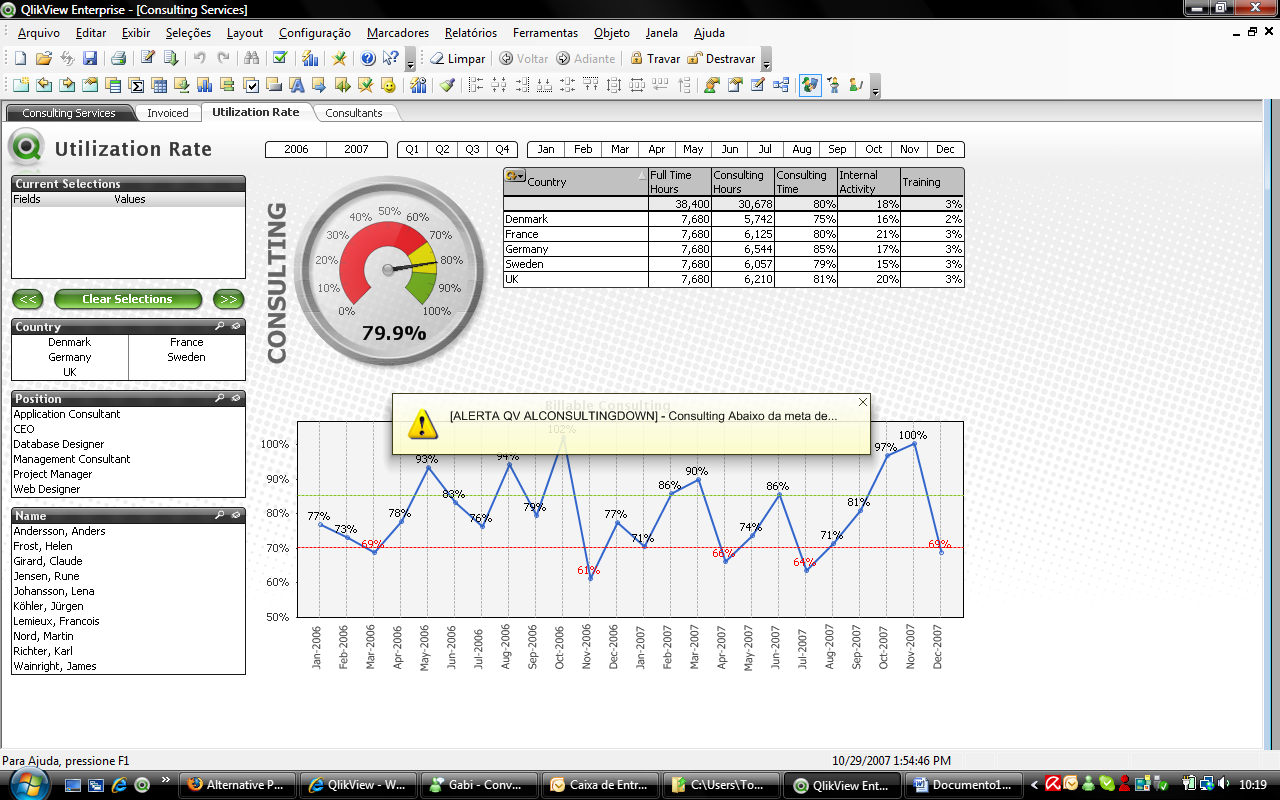
Task: Click the Align Left design toolbar icon
Action: click(476, 86)
